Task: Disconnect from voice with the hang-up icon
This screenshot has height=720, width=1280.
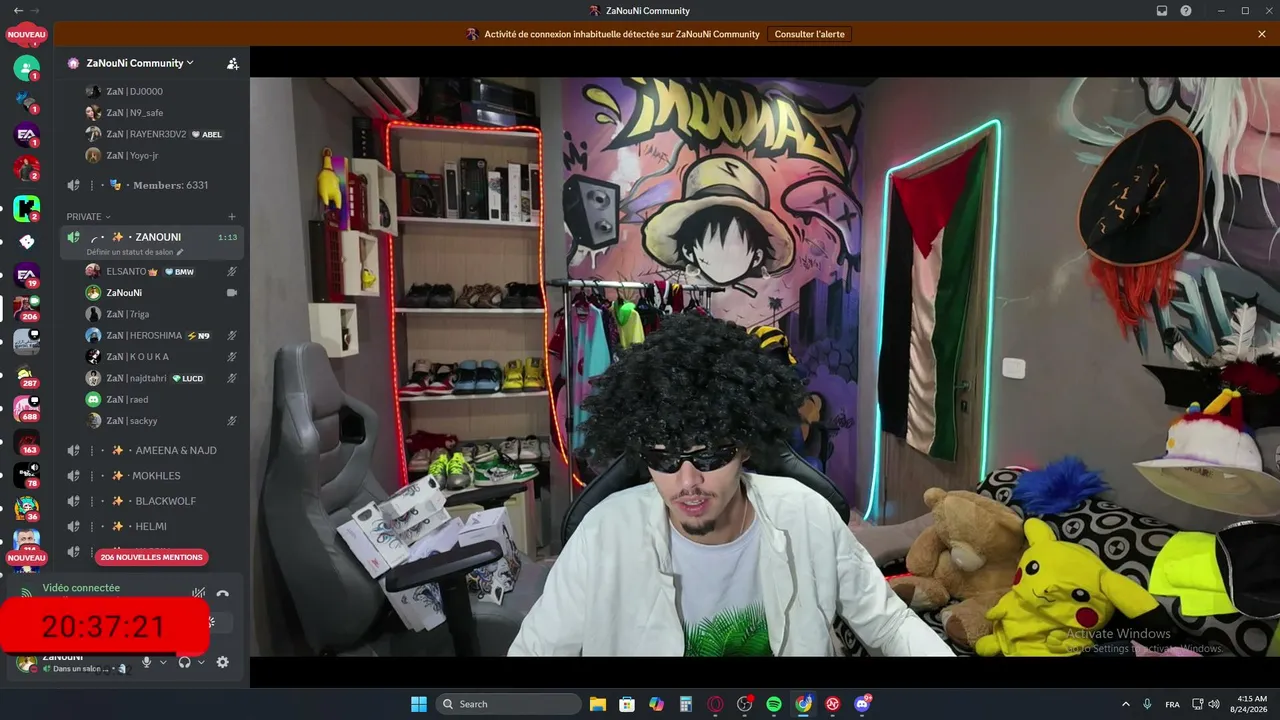Action: point(222,594)
